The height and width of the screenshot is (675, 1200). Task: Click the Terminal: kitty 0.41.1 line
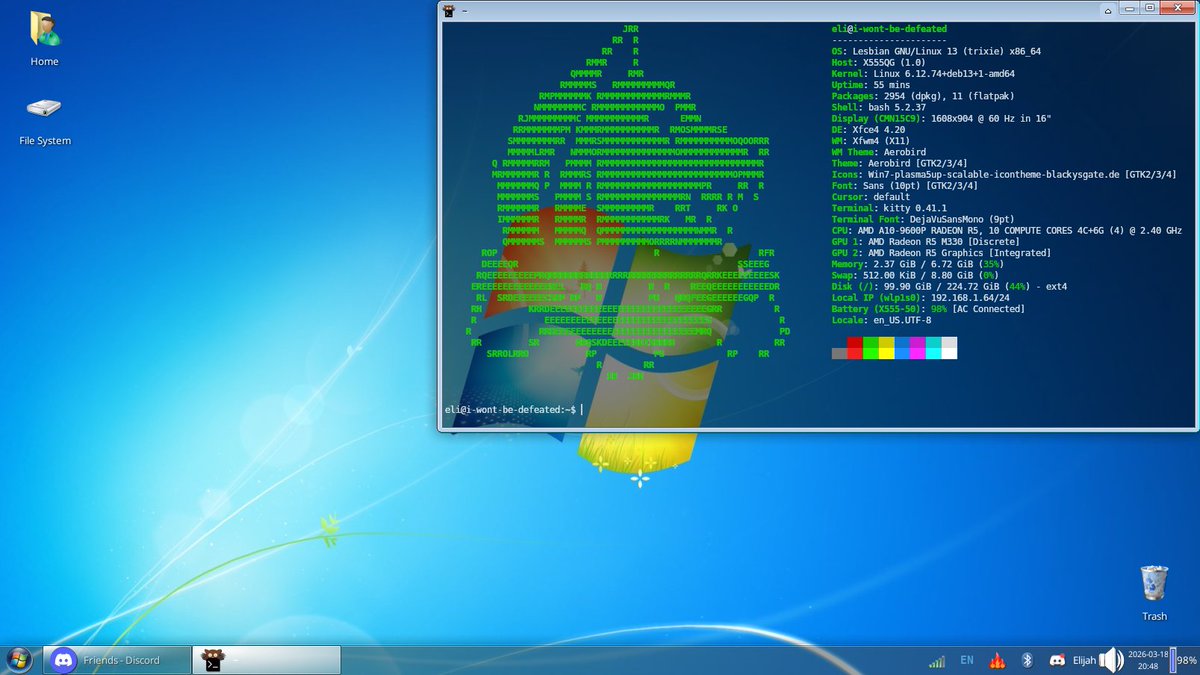891,208
